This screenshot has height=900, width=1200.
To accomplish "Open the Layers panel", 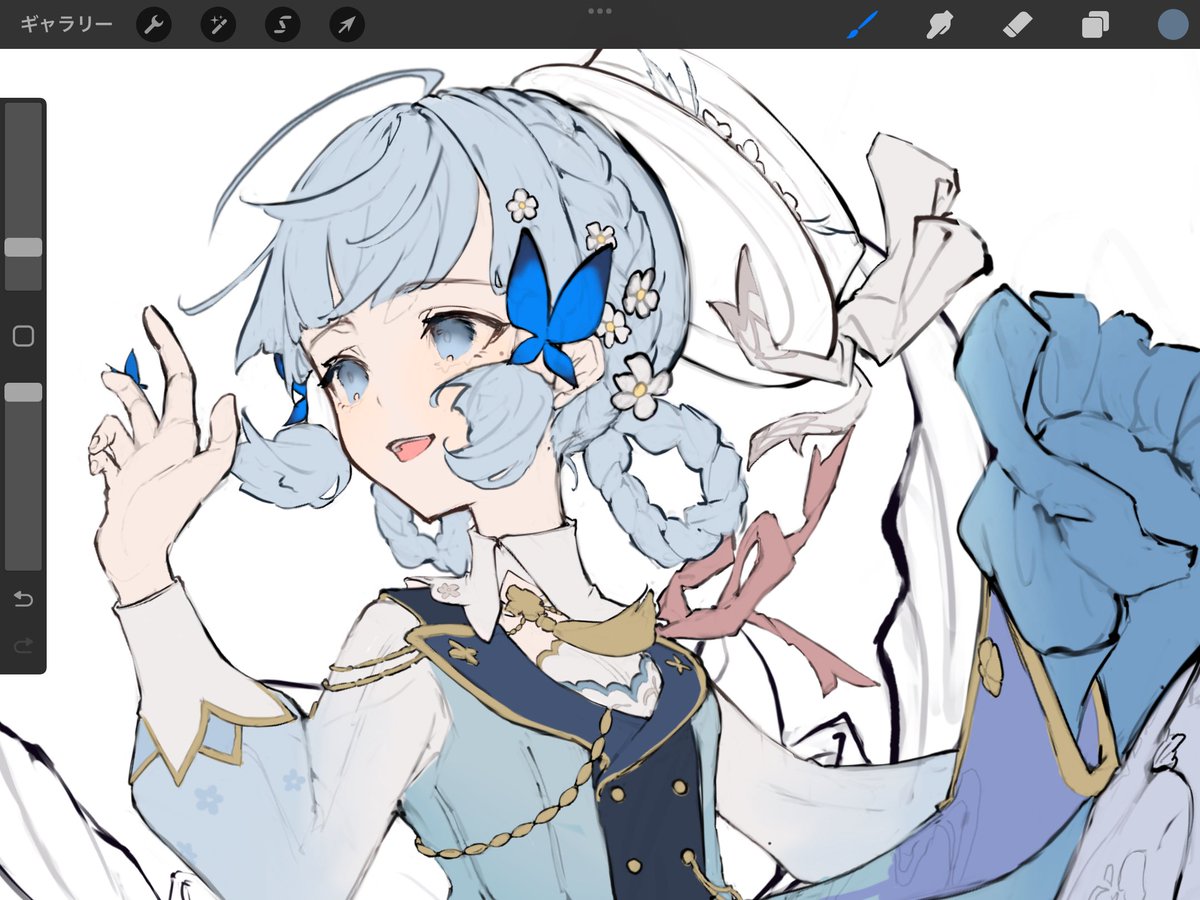I will click(x=1095, y=24).
